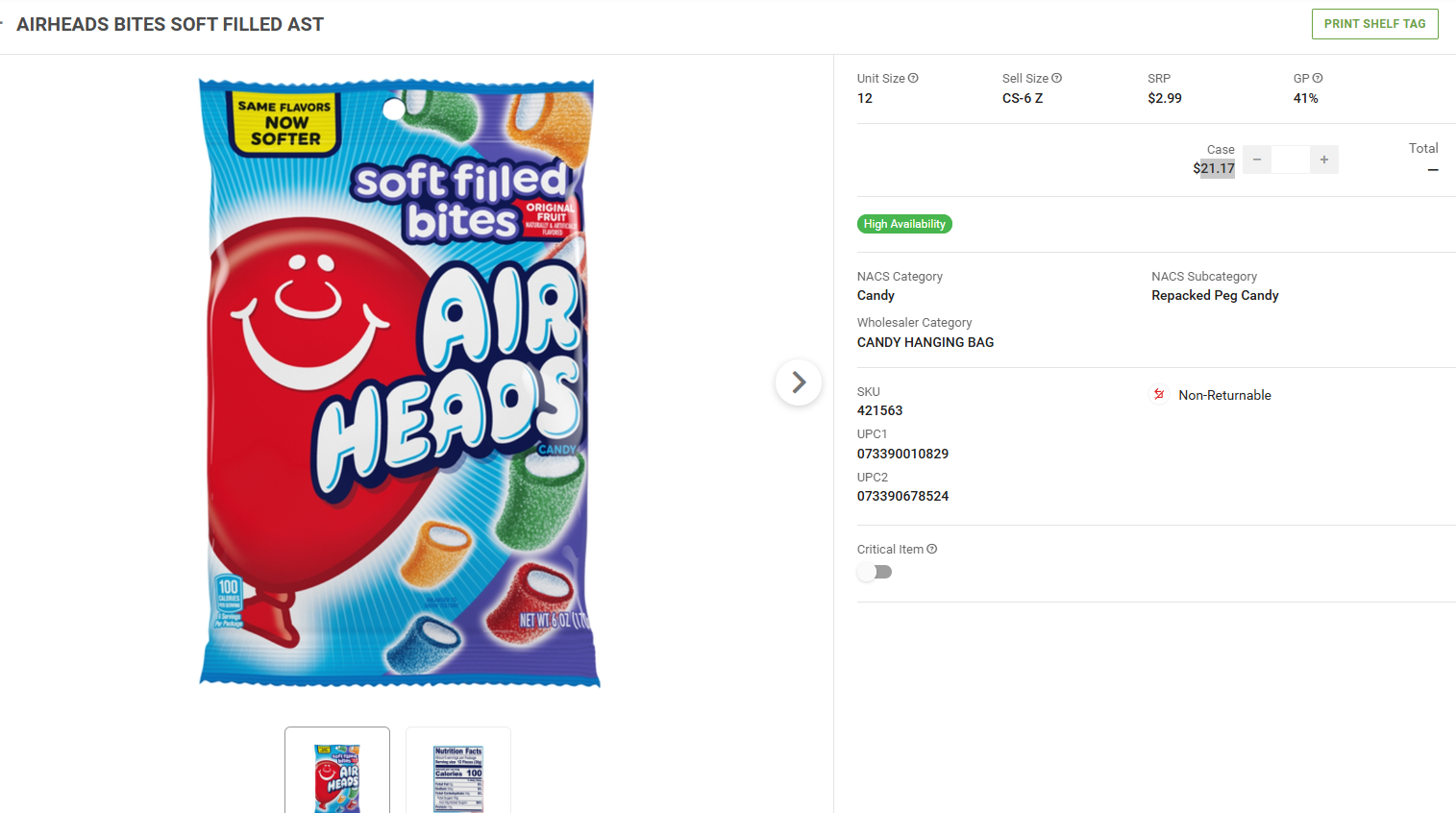This screenshot has height=813, width=1456.
Task: Click the Critical Item help icon
Action: tap(931, 549)
